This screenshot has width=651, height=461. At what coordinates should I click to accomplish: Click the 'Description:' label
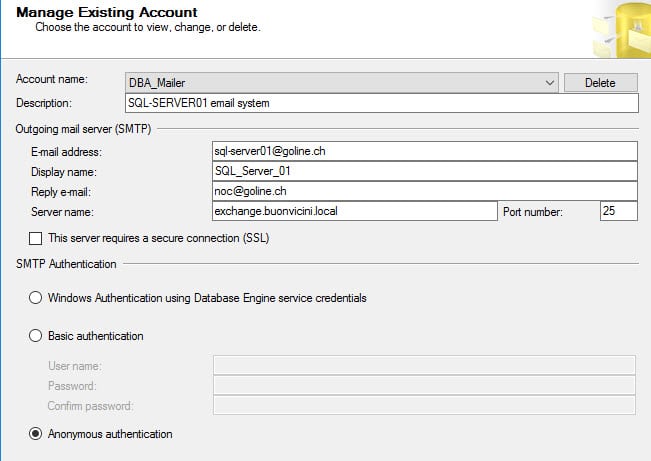(x=44, y=103)
